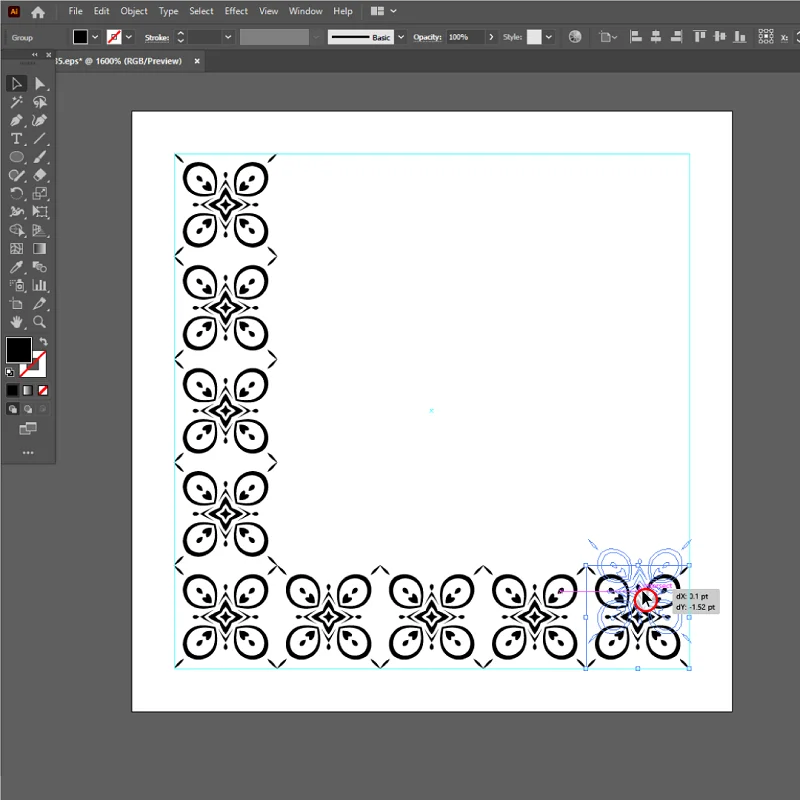The height and width of the screenshot is (800, 800).
Task: Select the Free Transform tool
Action: coord(40,212)
